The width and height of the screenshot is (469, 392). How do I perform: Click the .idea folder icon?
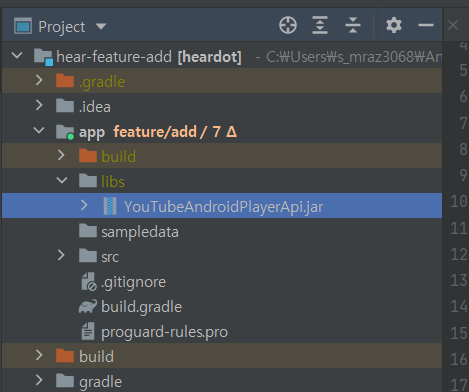click(65, 106)
